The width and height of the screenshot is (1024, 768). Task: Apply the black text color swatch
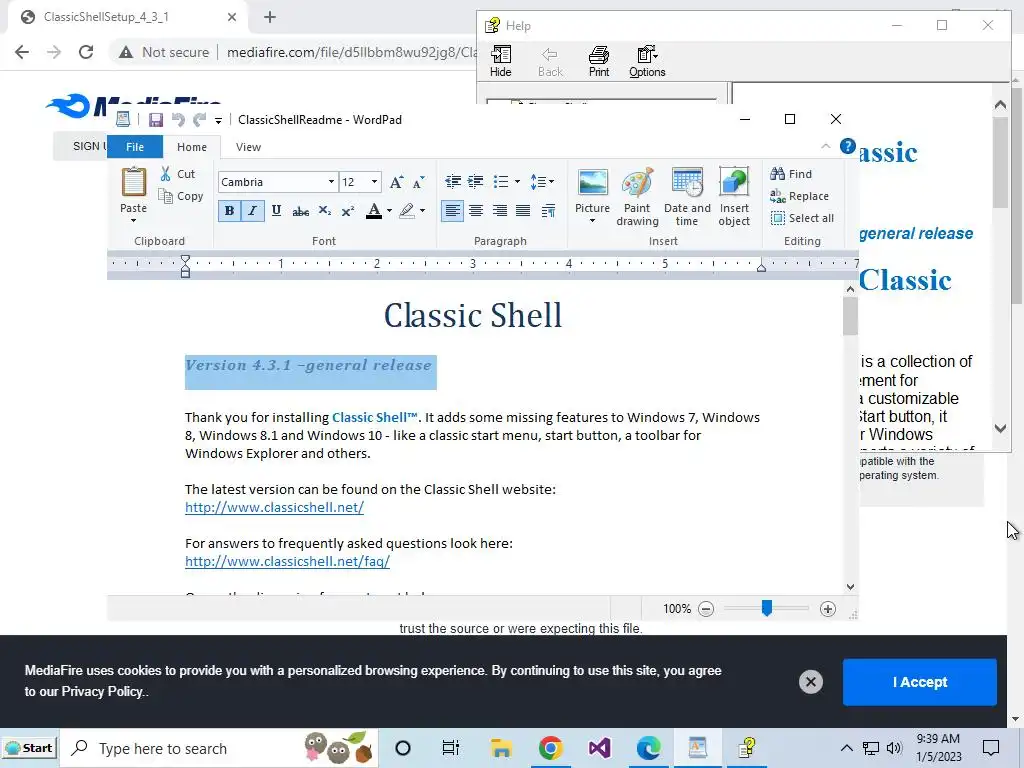374,210
